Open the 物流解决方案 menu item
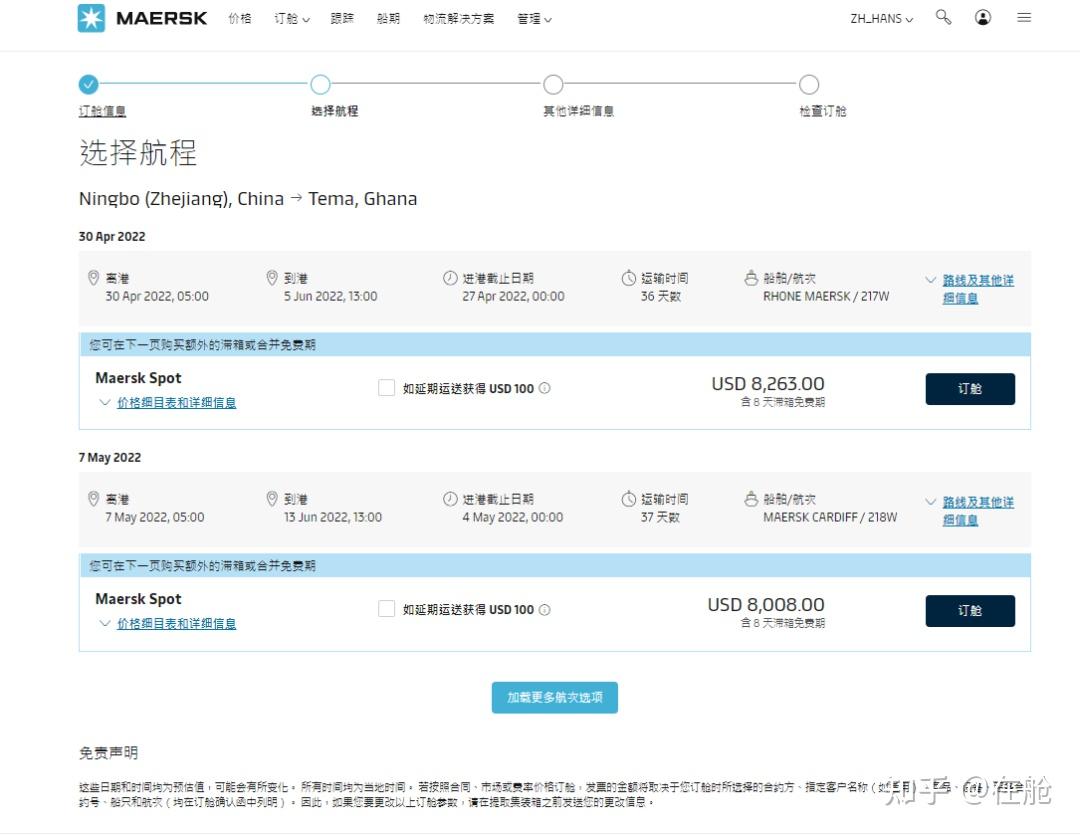 pos(458,17)
